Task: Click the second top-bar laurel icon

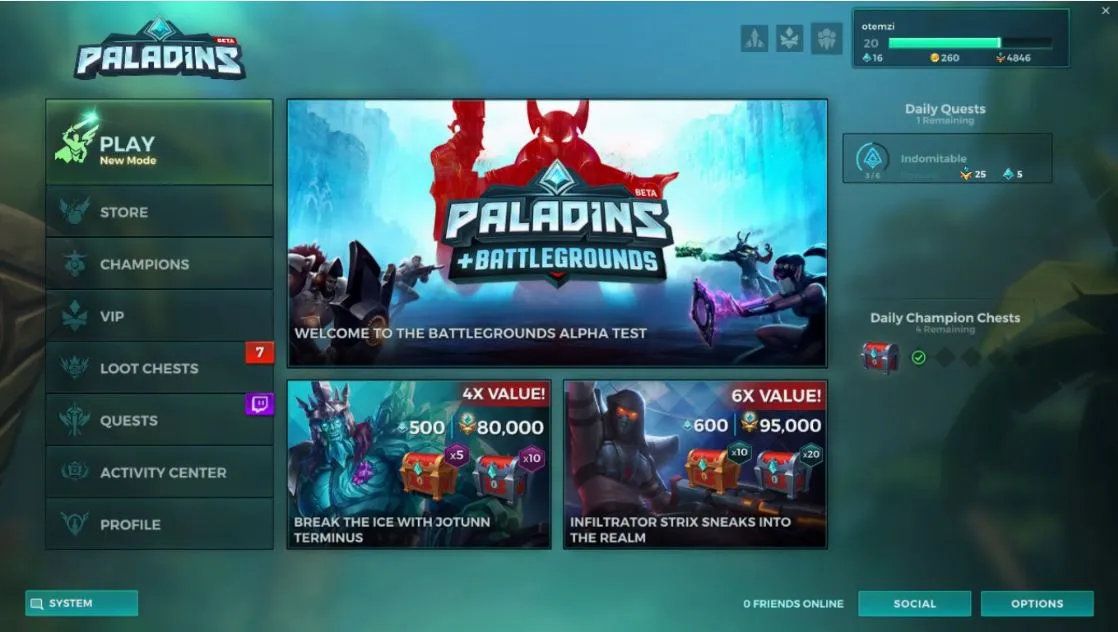Action: (790, 39)
